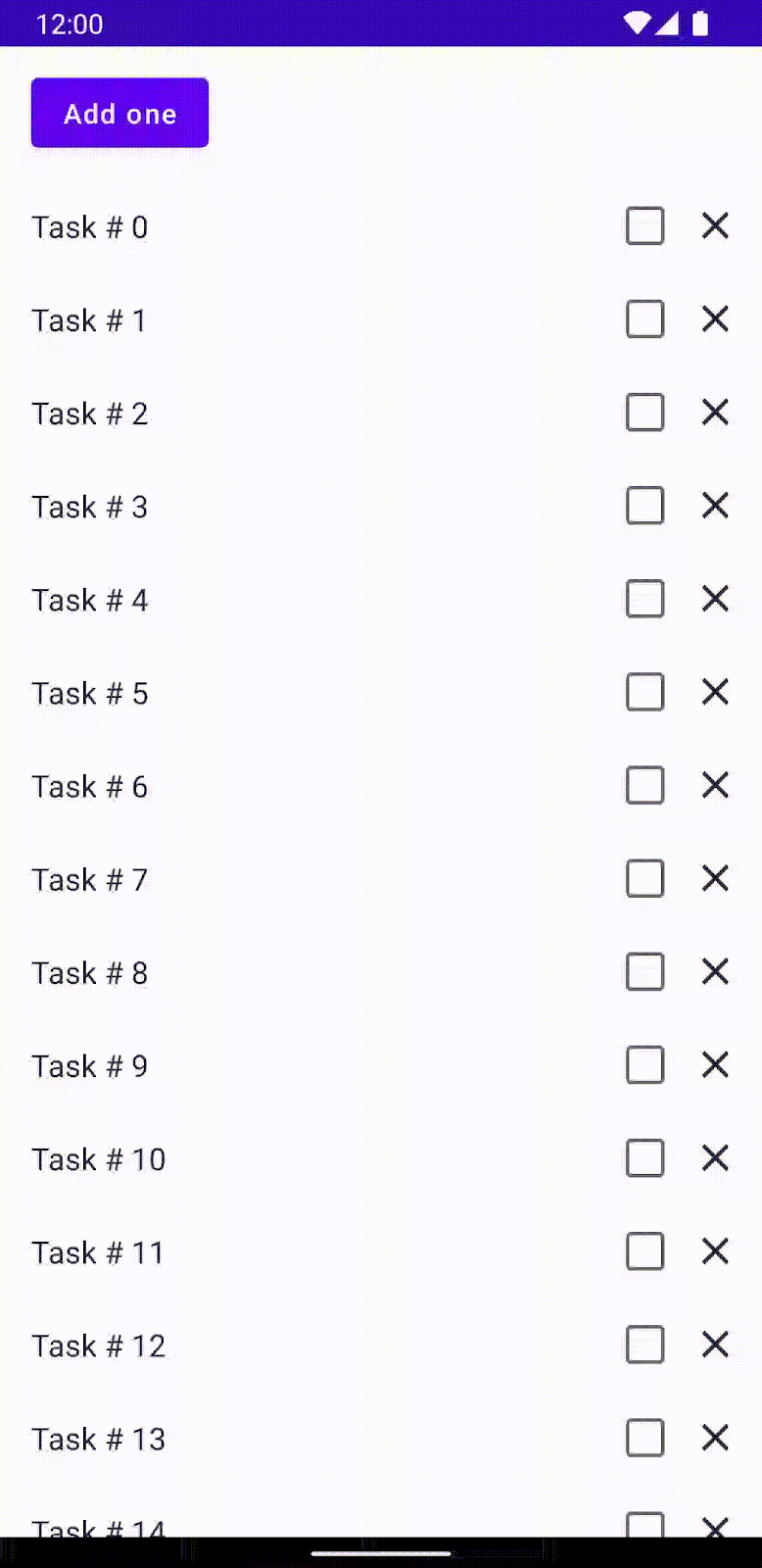Enable the checkbox for Task # 12
762x1568 pixels.
644,1345
